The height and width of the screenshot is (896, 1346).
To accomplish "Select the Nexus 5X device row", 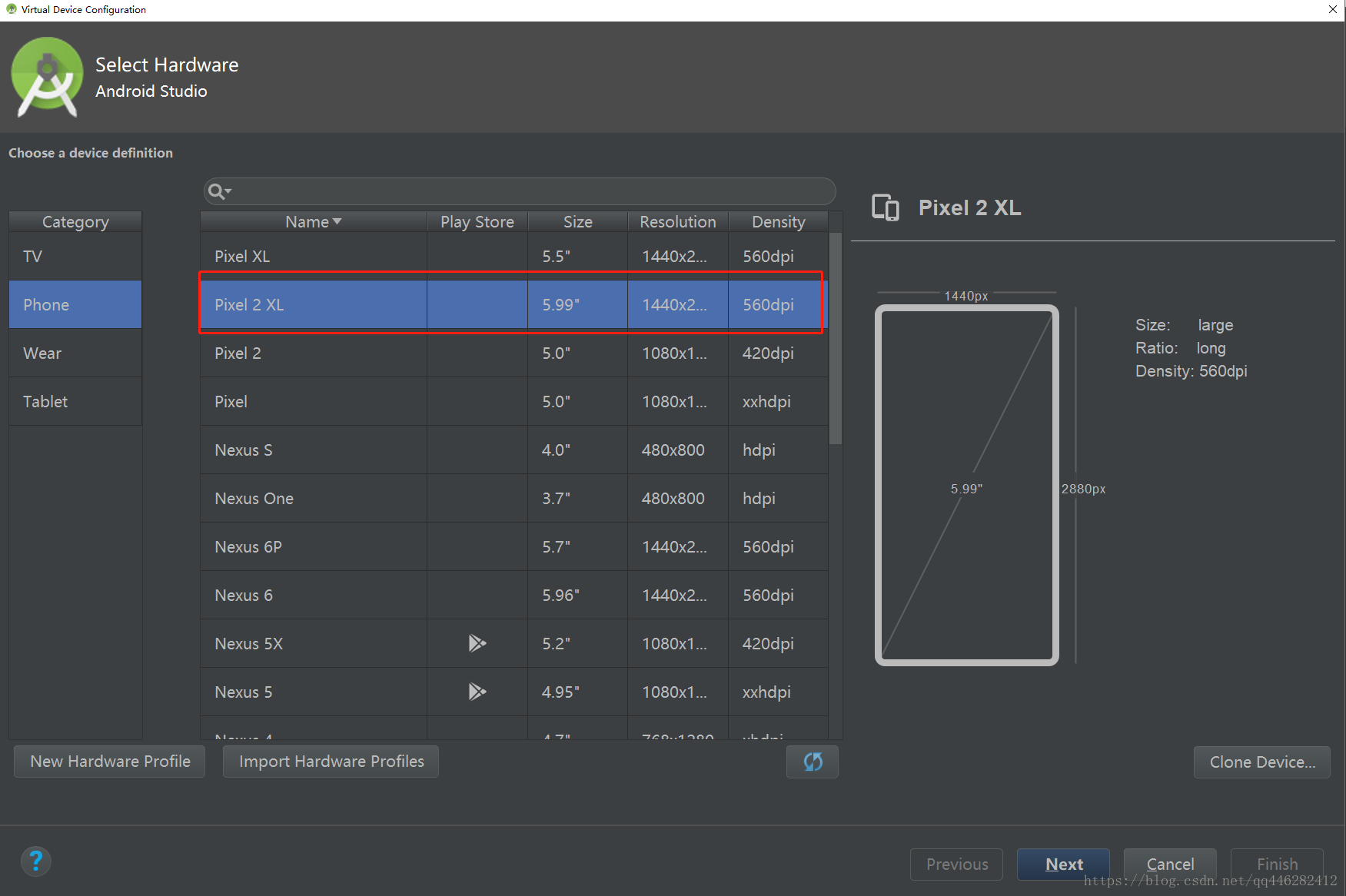I will 514,644.
